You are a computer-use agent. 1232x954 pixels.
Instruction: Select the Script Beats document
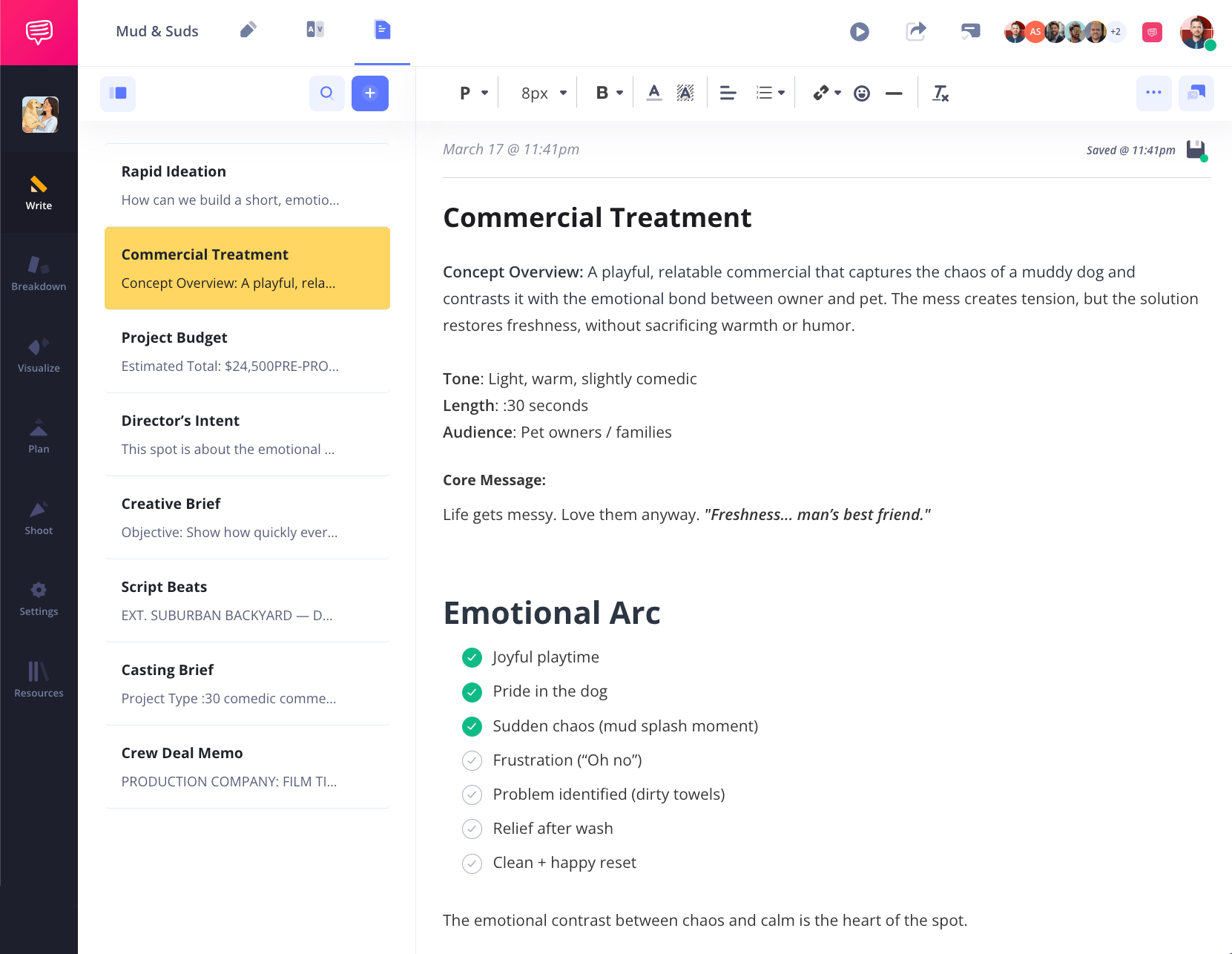point(247,600)
